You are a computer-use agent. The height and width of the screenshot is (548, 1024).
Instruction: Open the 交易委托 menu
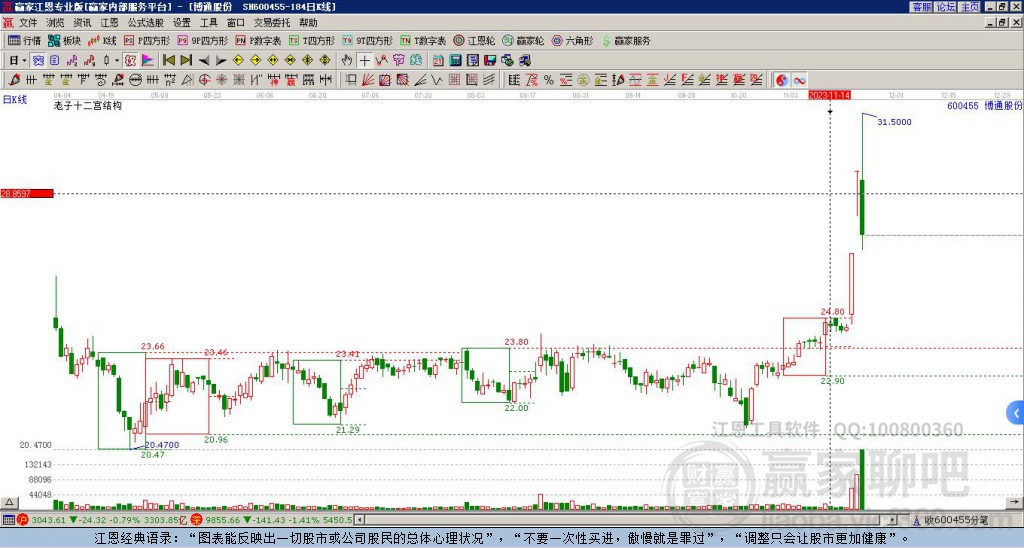coord(272,23)
